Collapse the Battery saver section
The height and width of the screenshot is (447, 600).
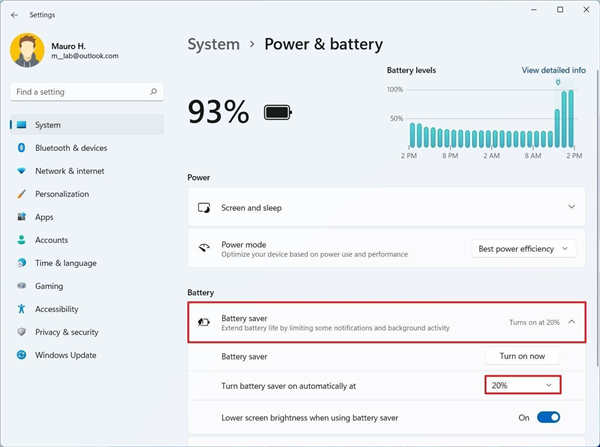point(571,322)
